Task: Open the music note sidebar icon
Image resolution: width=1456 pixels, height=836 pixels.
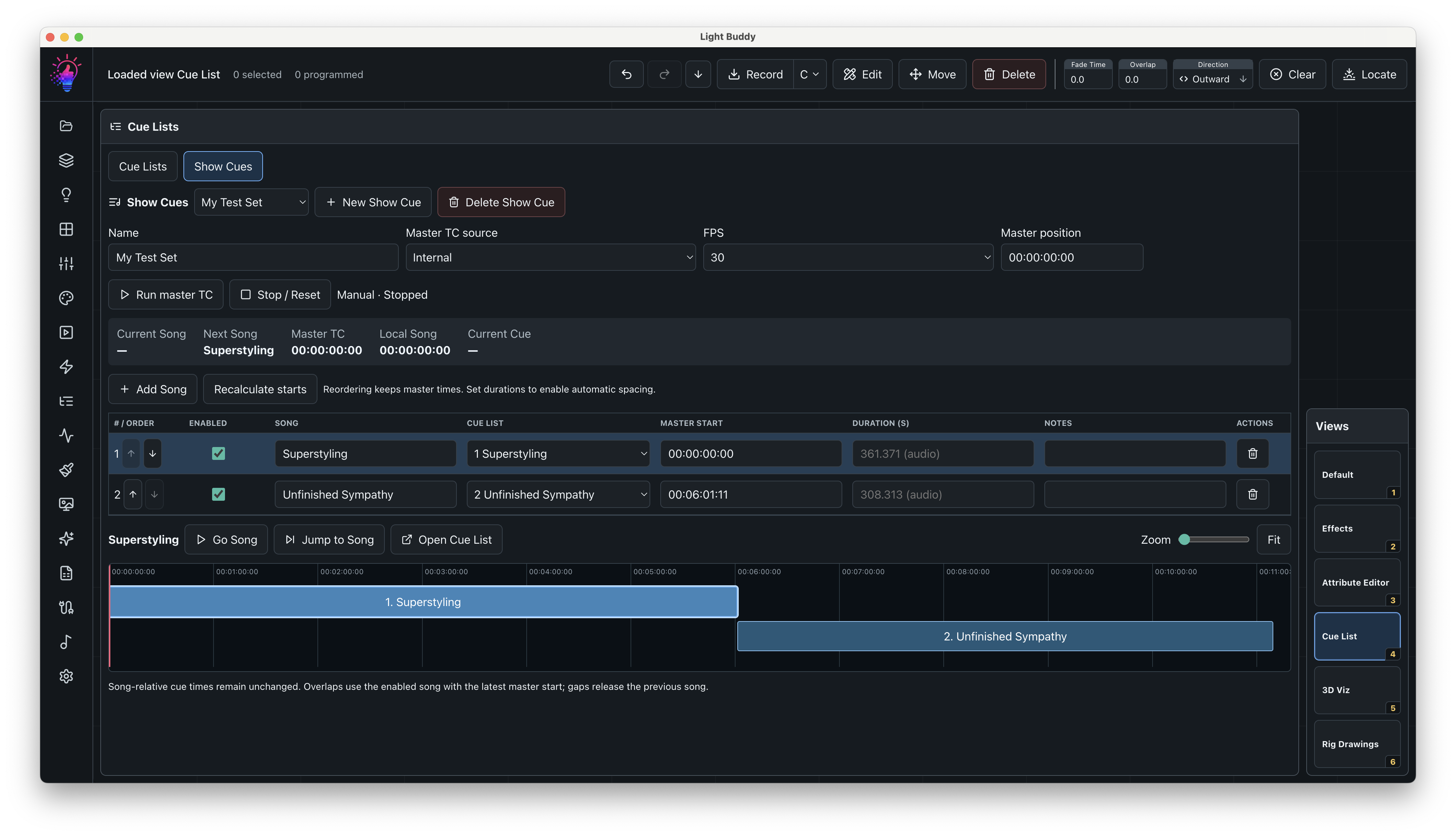Action: pyautogui.click(x=66, y=642)
